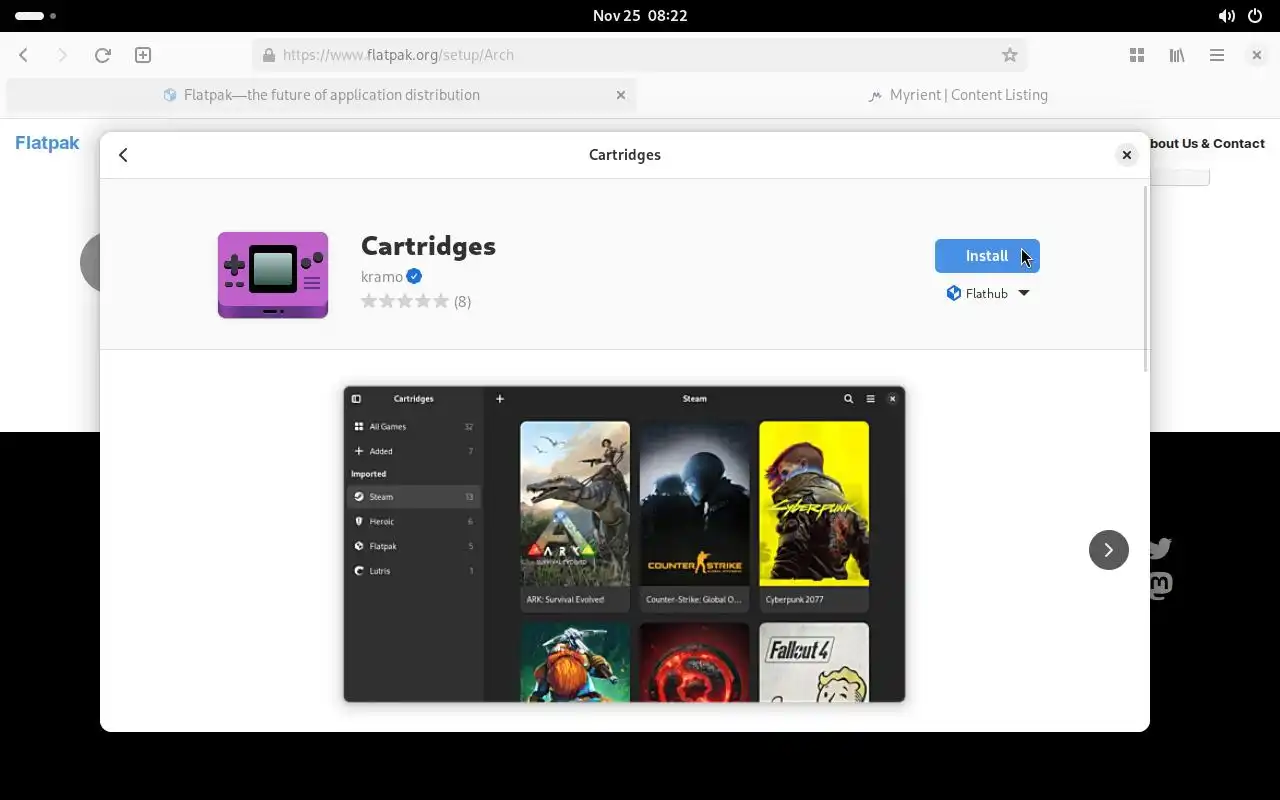
Task: Open the Cartridges app screenshot preview
Action: [x=624, y=544]
